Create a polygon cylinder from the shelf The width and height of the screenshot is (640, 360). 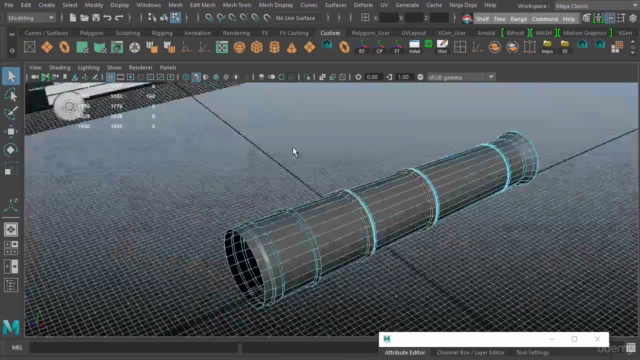[x=274, y=47]
